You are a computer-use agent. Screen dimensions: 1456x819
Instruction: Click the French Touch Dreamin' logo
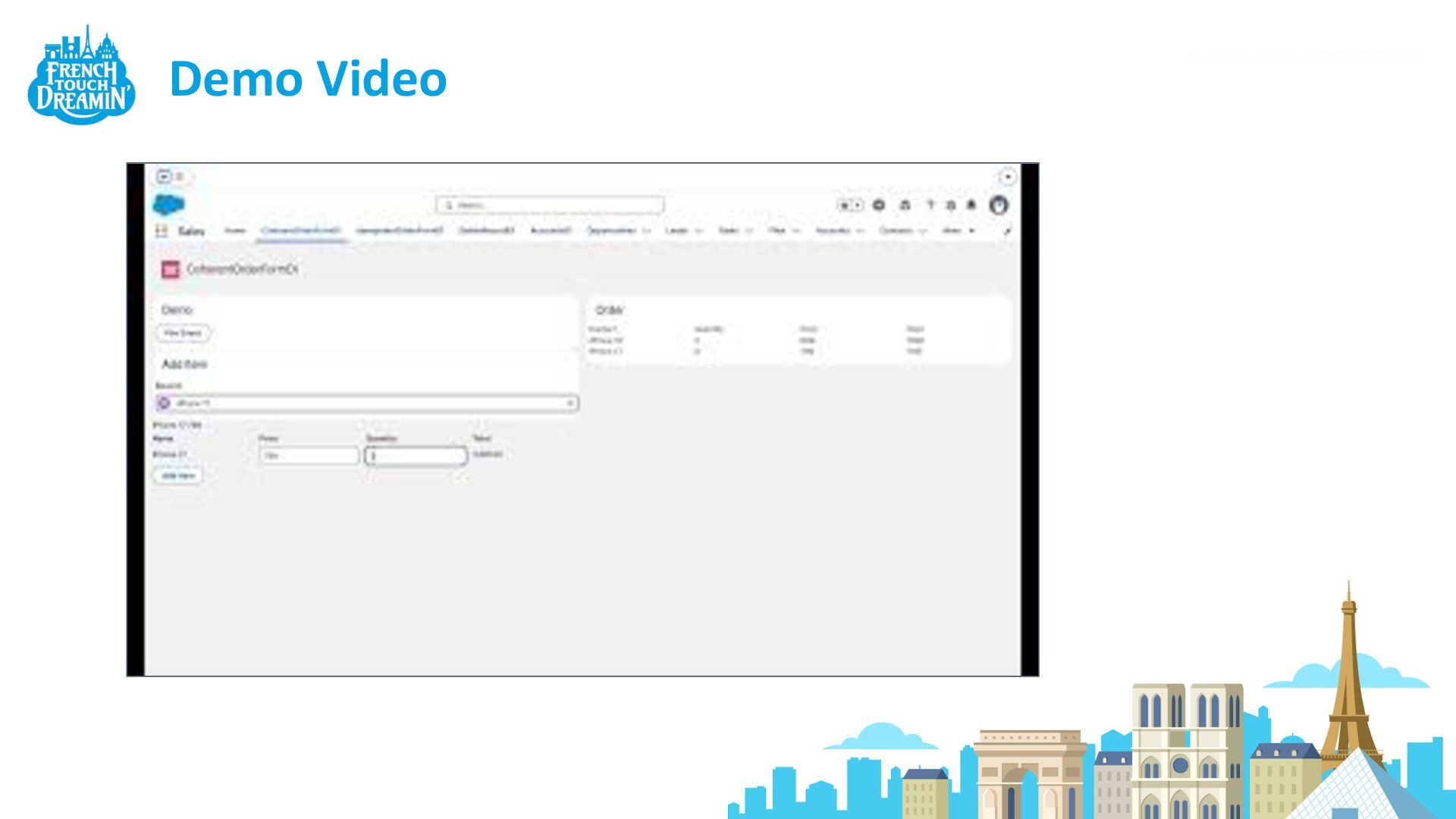tap(81, 76)
